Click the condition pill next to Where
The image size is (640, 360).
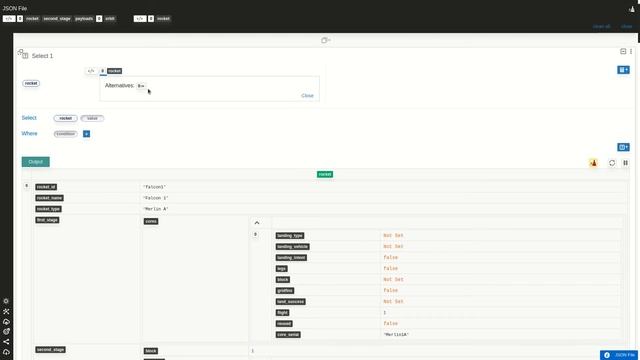(x=65, y=134)
